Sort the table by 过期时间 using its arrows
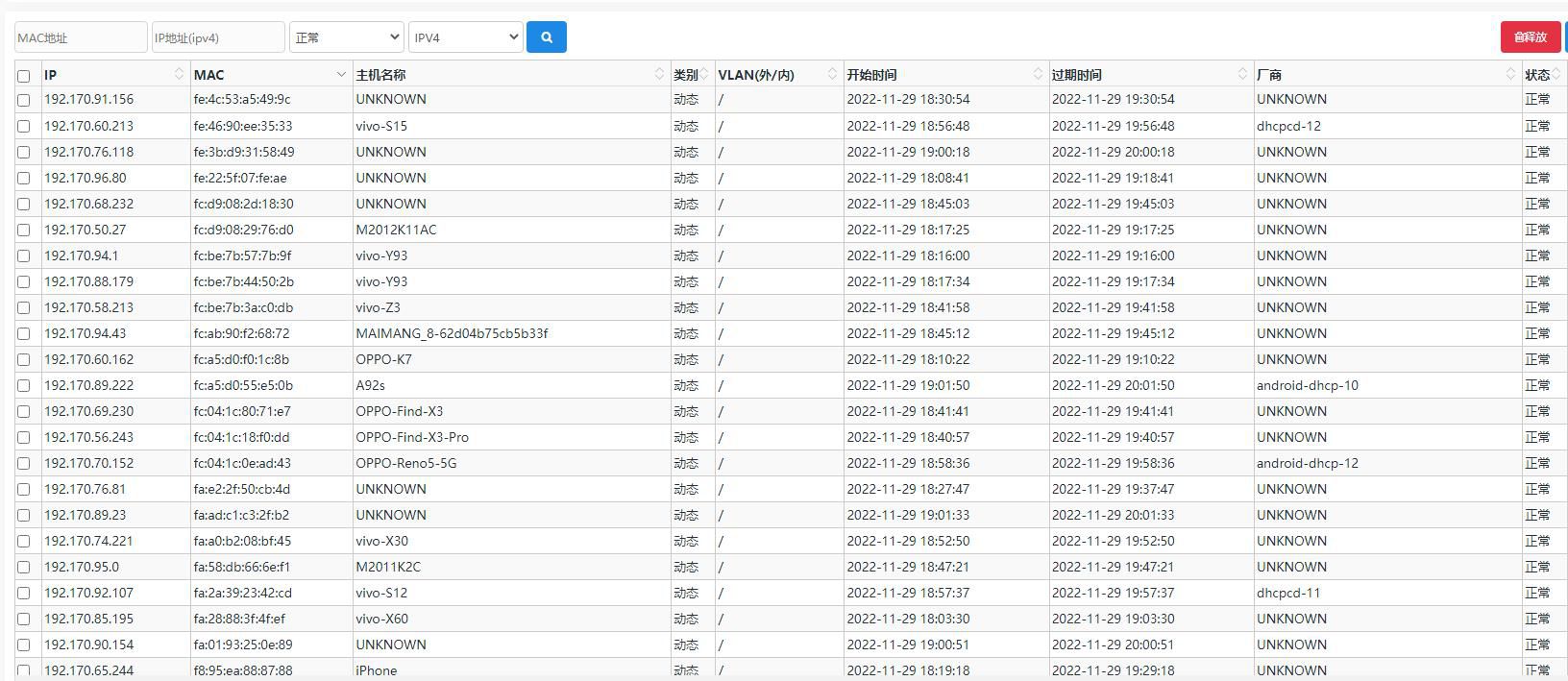This screenshot has height=681, width=1568. 1242,74
